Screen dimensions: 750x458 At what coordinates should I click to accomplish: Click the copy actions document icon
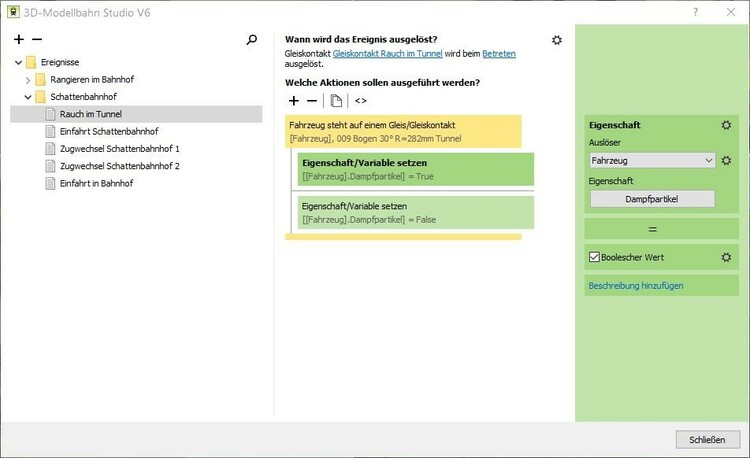click(x=337, y=101)
